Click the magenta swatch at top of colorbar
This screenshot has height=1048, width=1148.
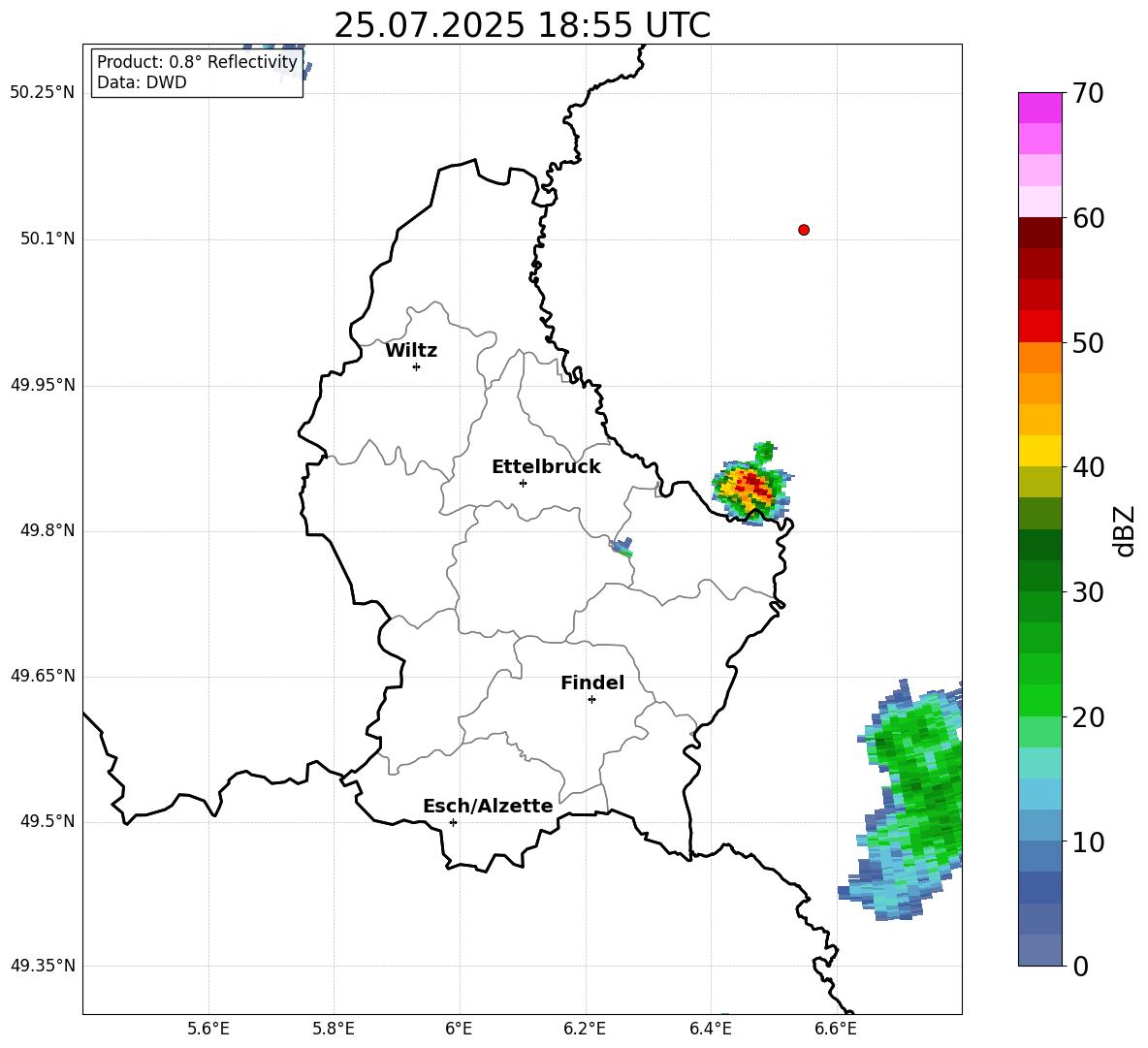tap(1039, 108)
